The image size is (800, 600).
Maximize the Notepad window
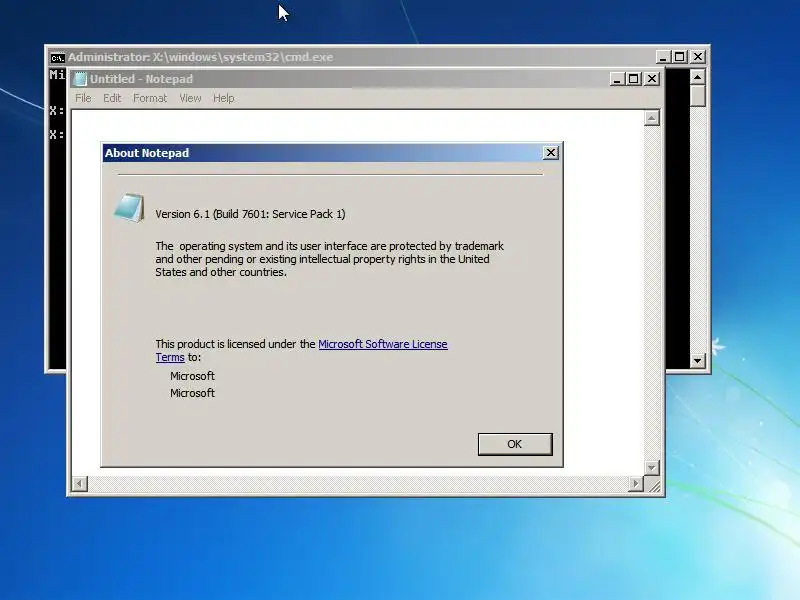point(634,79)
